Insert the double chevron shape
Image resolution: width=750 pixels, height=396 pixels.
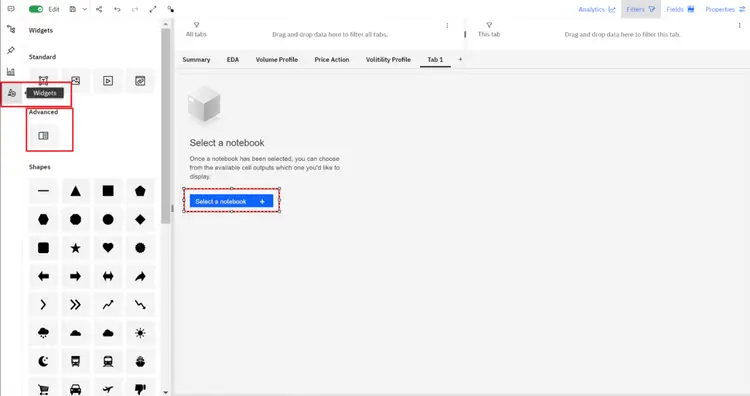pyautogui.click(x=76, y=305)
